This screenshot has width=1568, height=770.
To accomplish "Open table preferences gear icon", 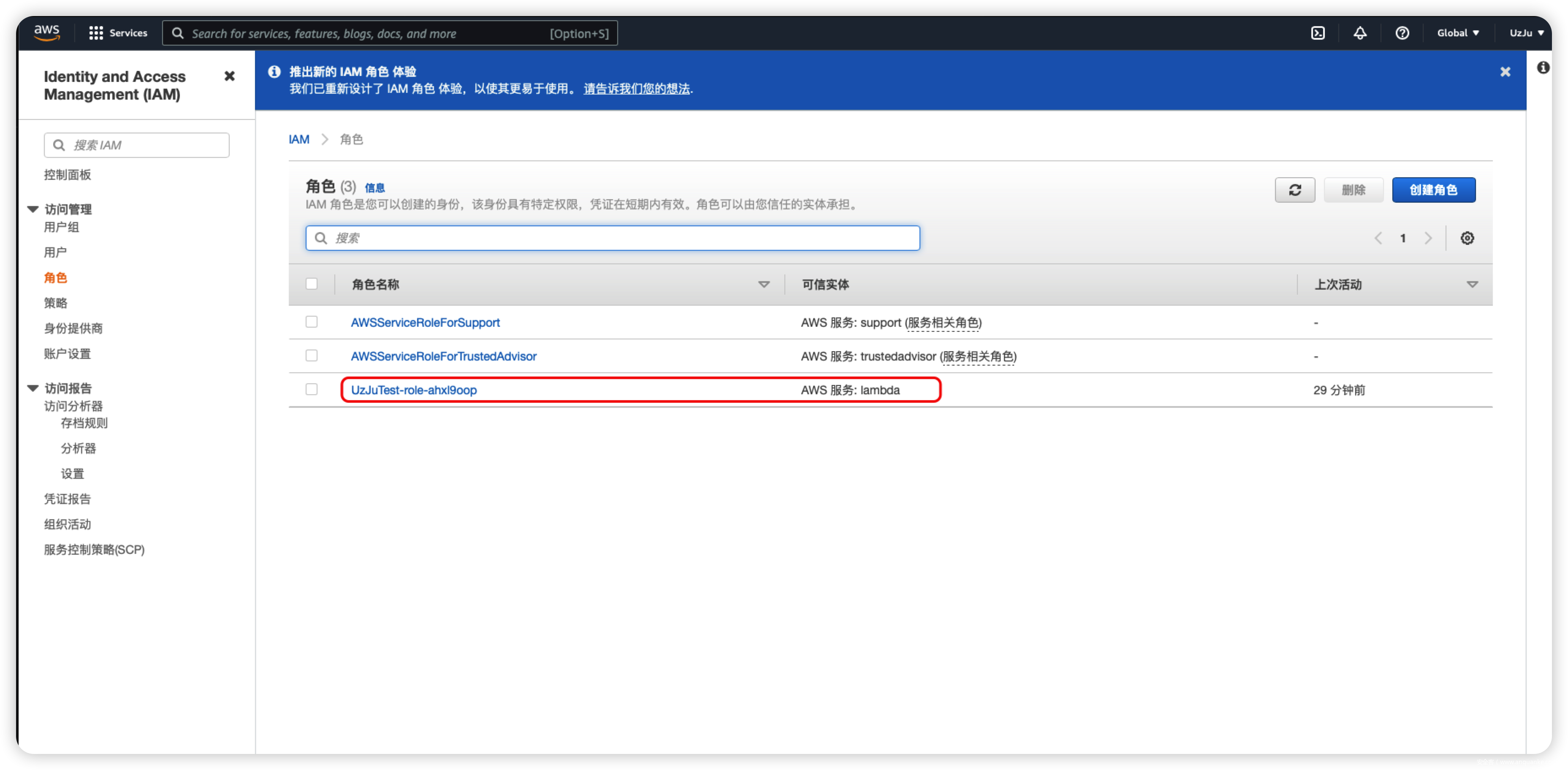I will [1467, 238].
